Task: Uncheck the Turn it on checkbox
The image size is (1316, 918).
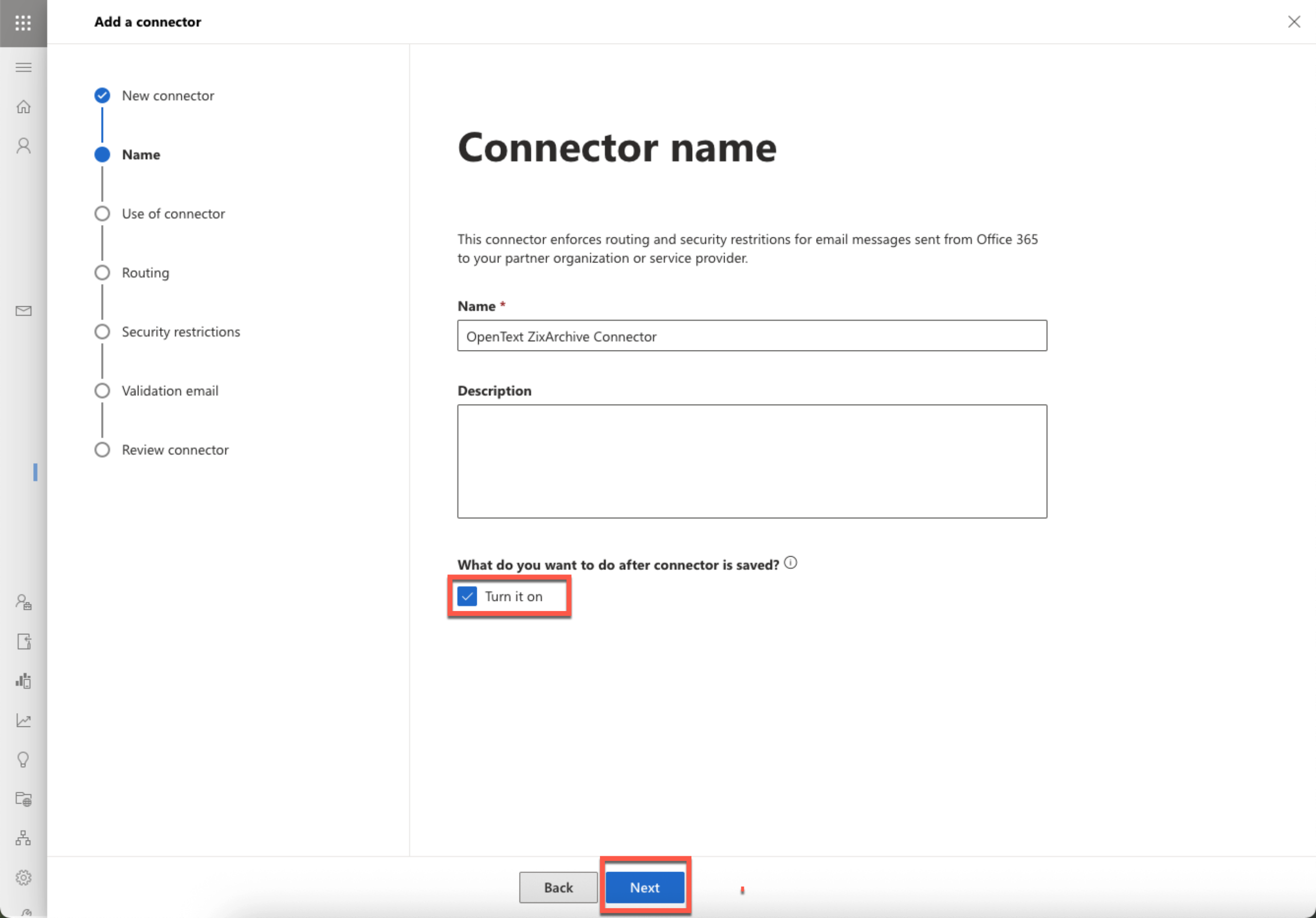Action: click(x=467, y=597)
